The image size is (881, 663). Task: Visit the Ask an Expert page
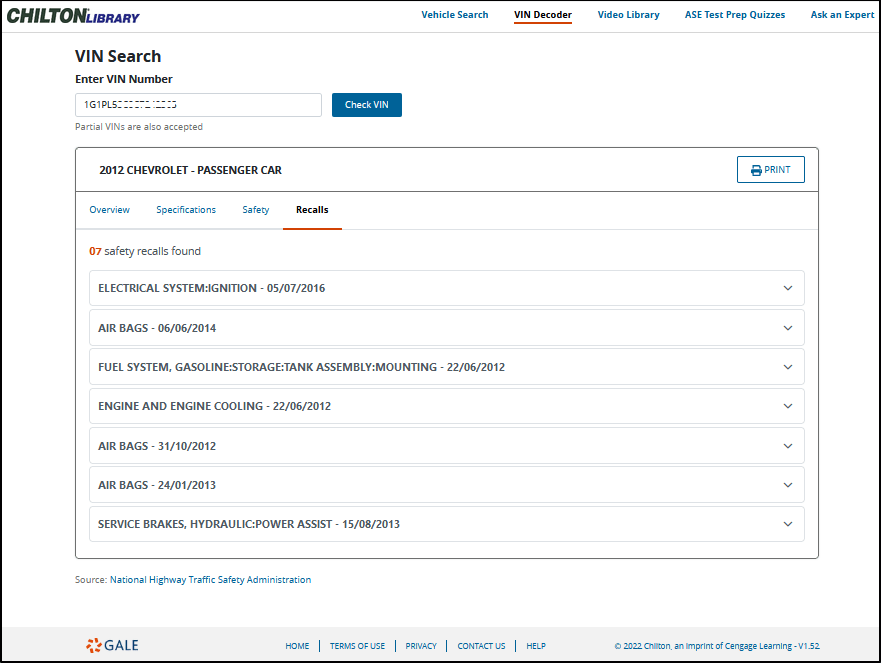pyautogui.click(x=841, y=15)
